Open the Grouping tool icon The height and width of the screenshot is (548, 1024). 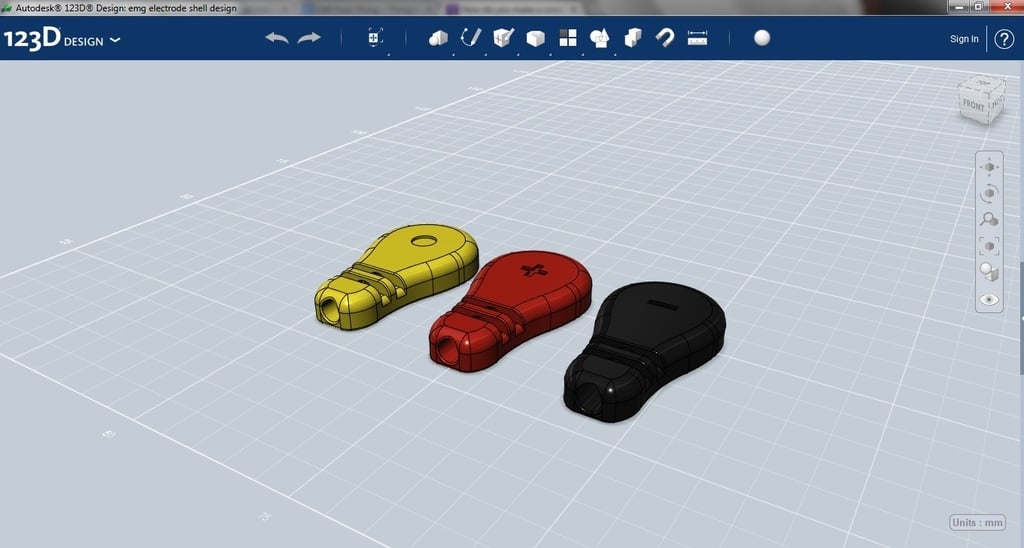tap(600, 39)
